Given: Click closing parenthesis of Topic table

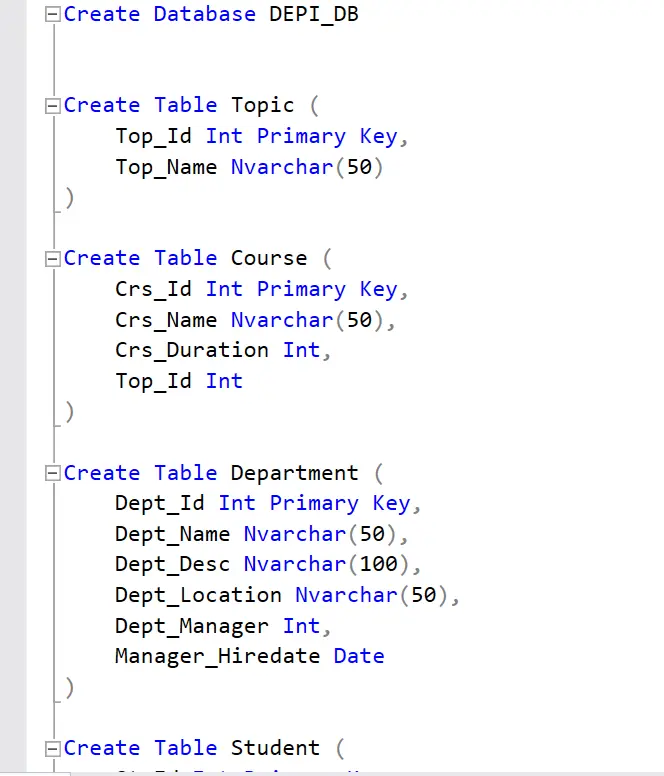Looking at the screenshot, I should pos(70,198).
